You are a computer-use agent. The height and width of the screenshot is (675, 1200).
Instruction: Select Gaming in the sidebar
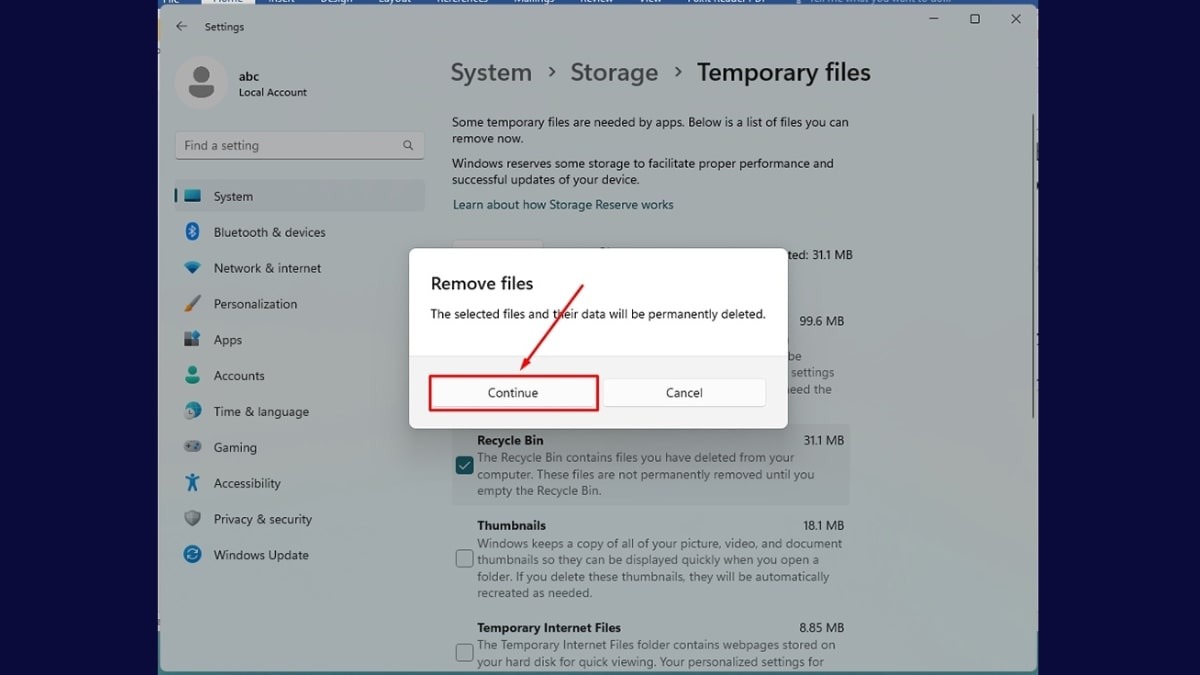click(300, 448)
